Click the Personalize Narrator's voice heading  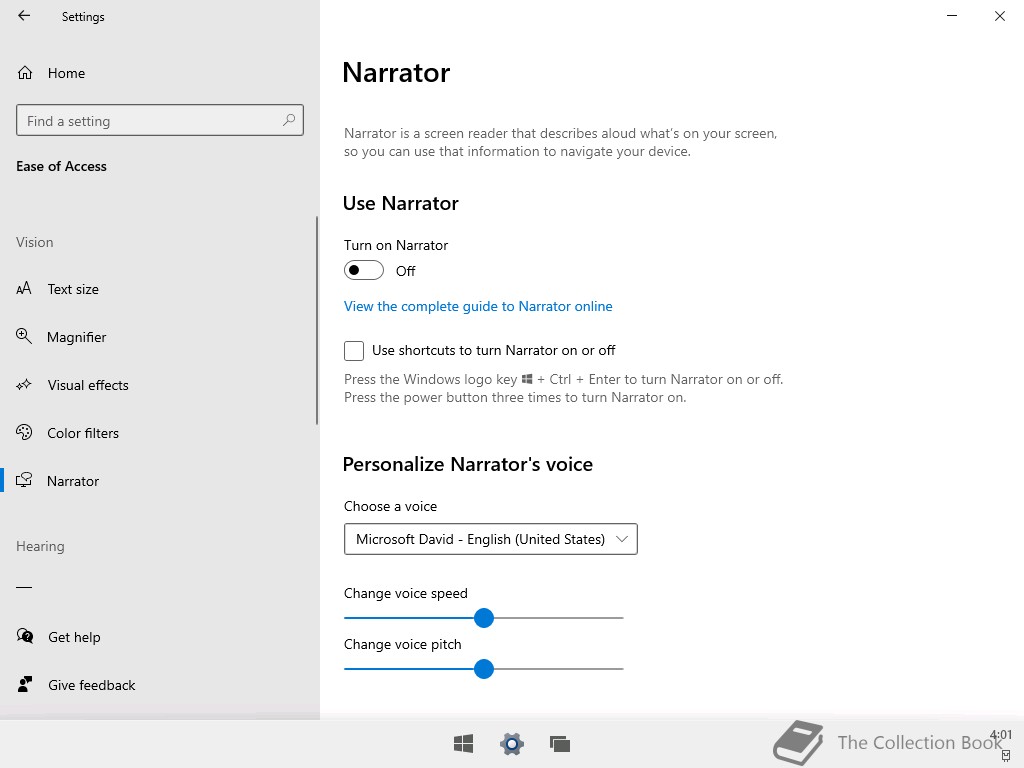click(x=468, y=464)
